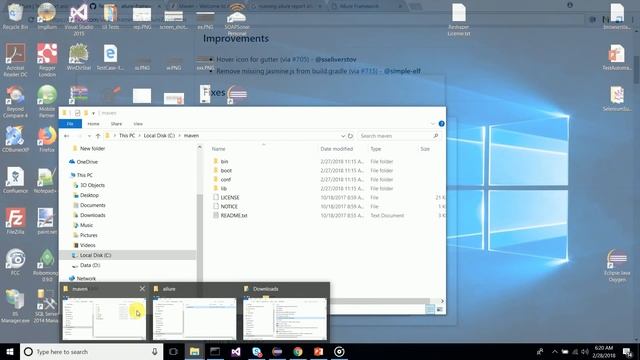The width and height of the screenshot is (640, 360).
Task: Select Network in the navigation pane
Action: tap(86, 278)
